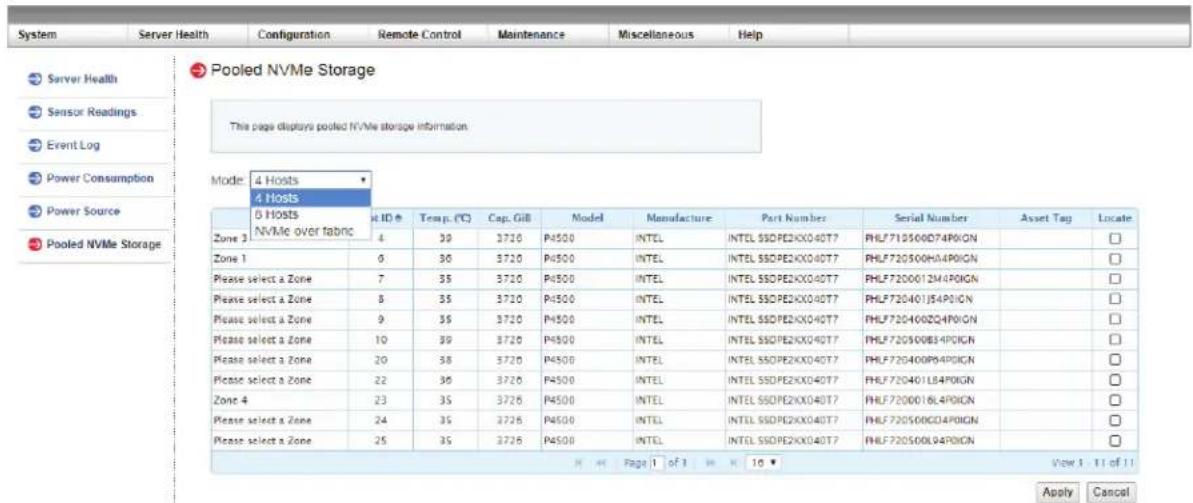Open Configuration menu
Screen dimensions: 1193x503
pyautogui.click(x=293, y=35)
